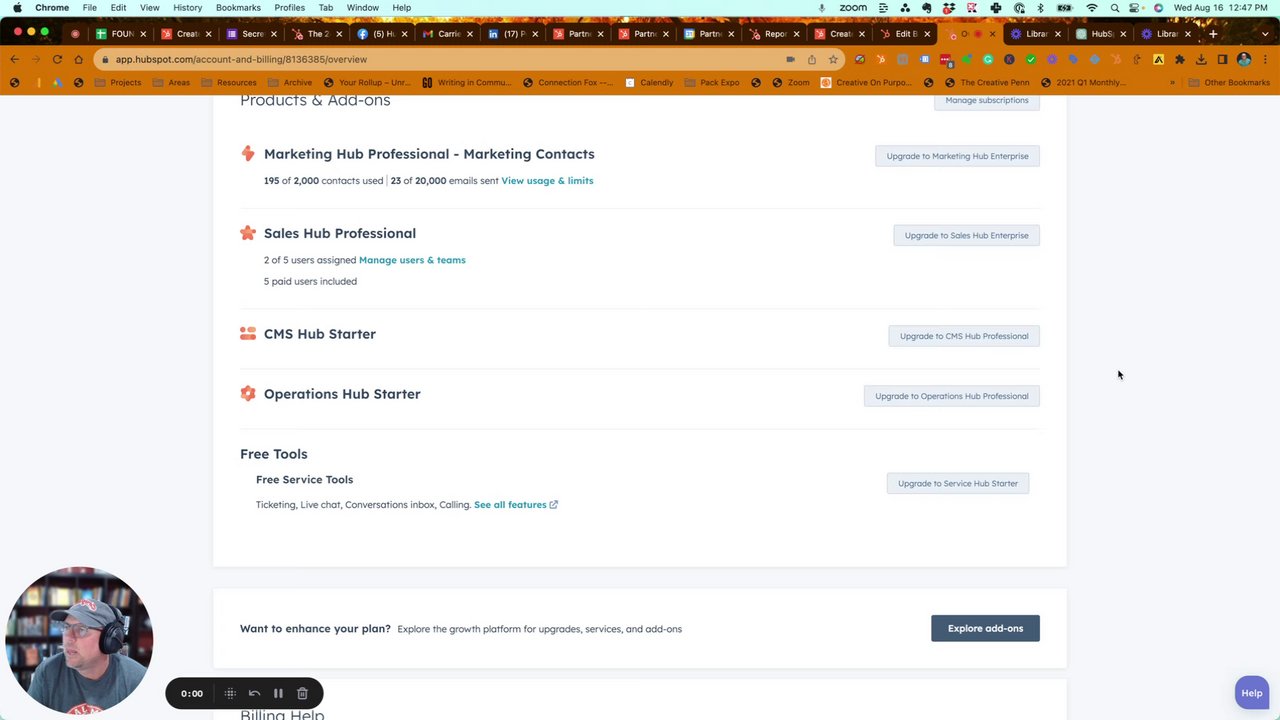Viewport: 1280px width, 720px height.
Task: Click the CMS Hub Starter icon
Action: 247,333
